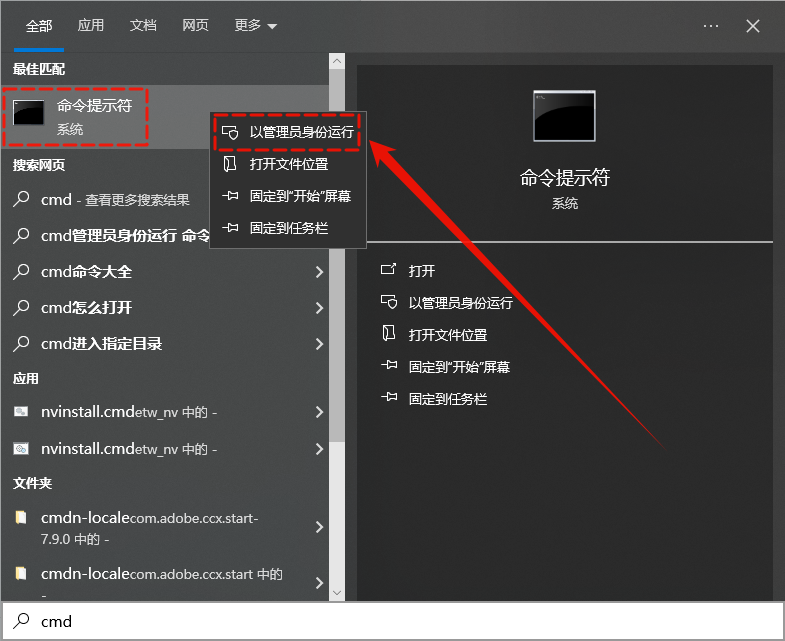Click the pin icon beside the context menu 固定到"开始"屏幕
Image resolution: width=785 pixels, height=641 pixels.
click(x=230, y=196)
